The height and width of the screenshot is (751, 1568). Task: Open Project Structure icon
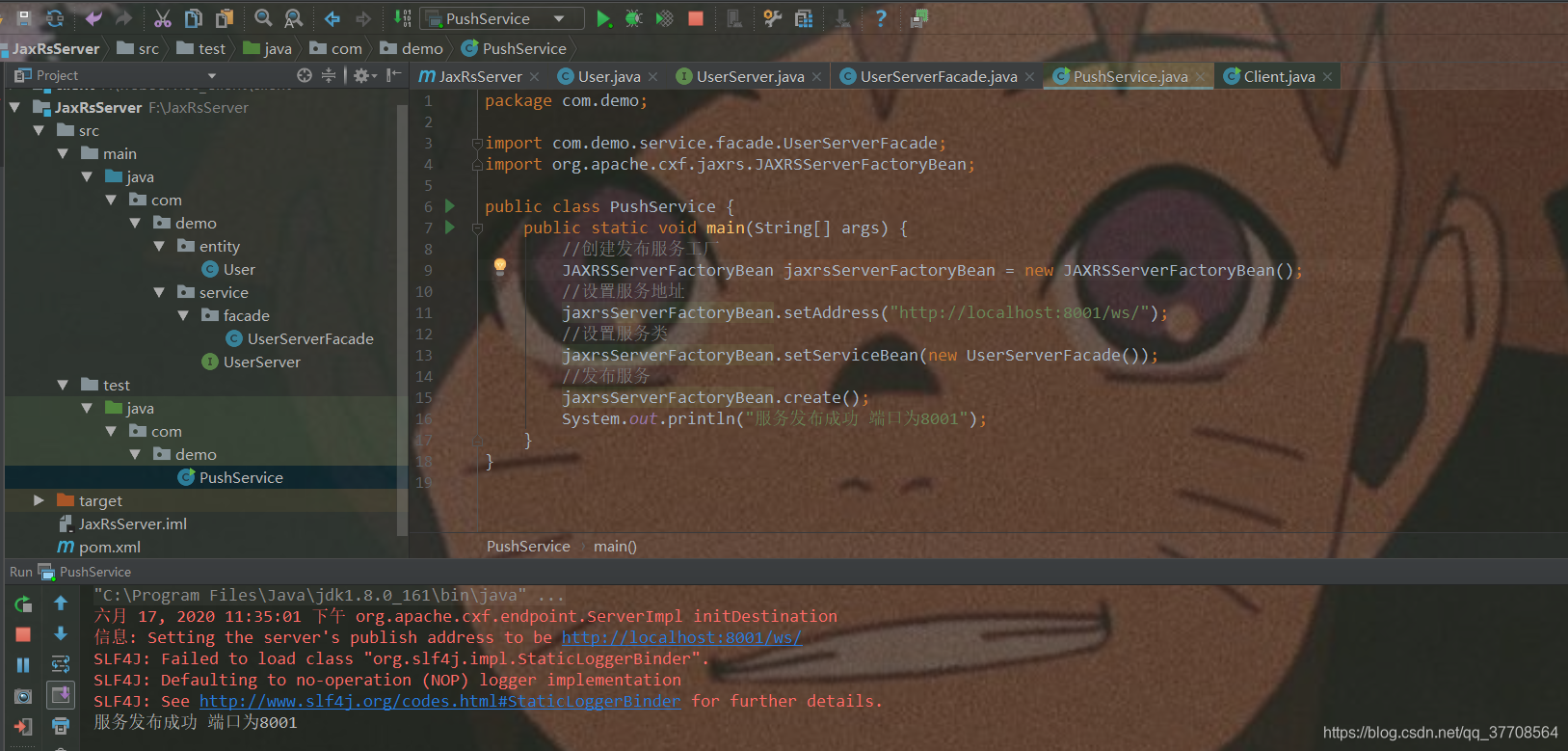[804, 18]
